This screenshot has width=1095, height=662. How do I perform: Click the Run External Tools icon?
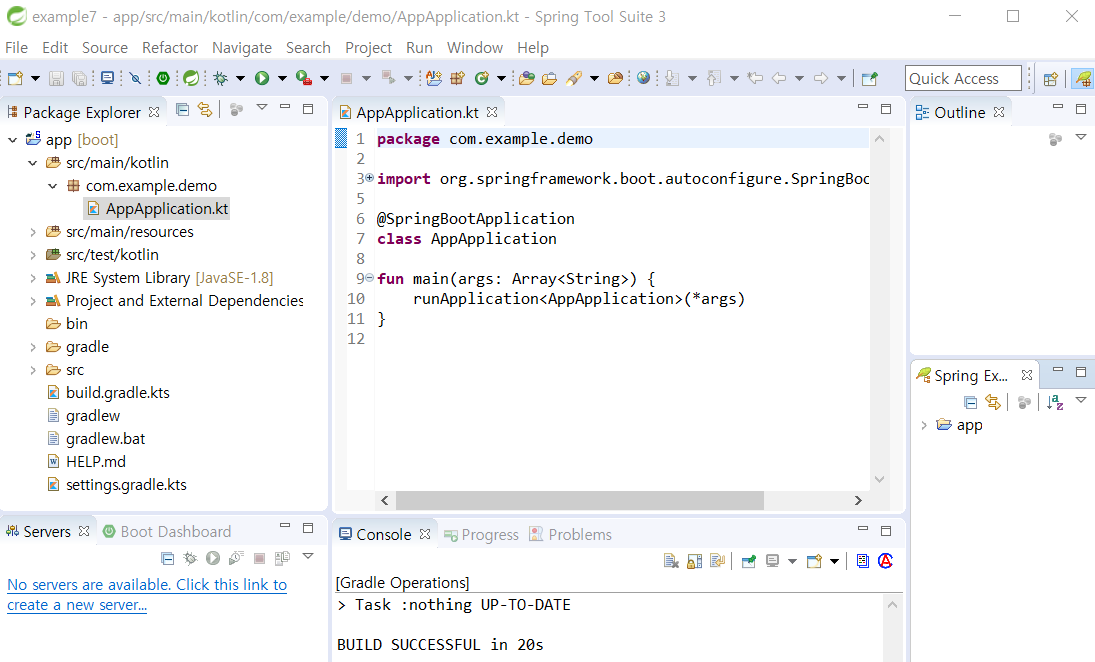coord(303,78)
